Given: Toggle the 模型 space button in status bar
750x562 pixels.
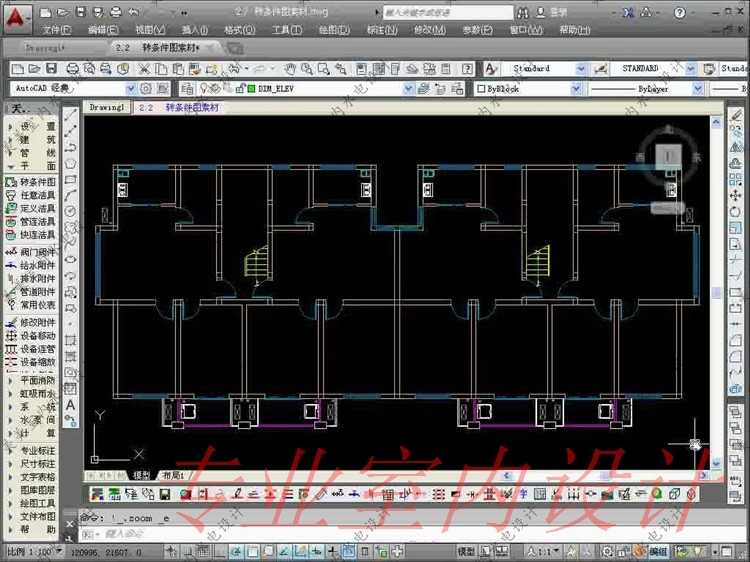Looking at the screenshot, I should click(x=466, y=551).
